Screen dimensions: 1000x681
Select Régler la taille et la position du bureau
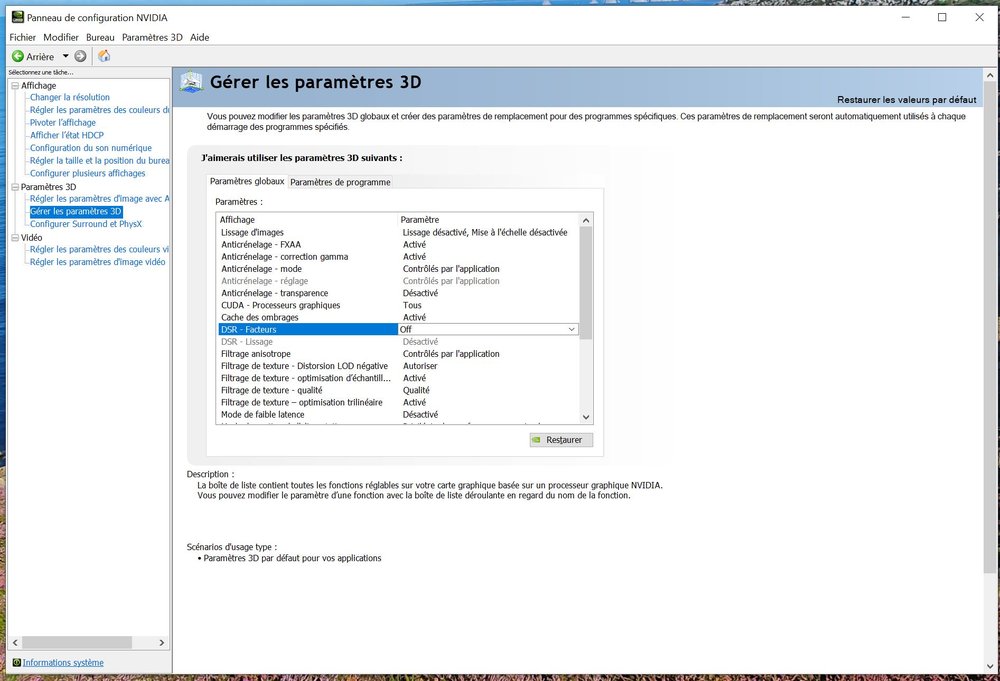tap(99, 161)
